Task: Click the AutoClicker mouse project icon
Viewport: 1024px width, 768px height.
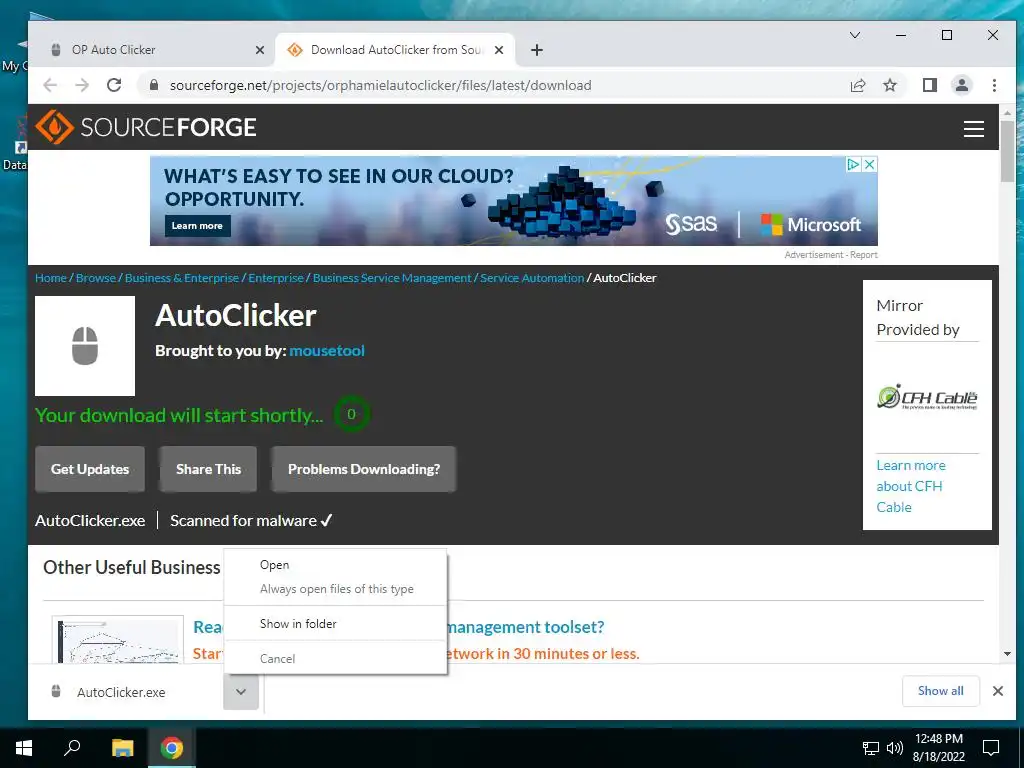Action: [x=85, y=345]
